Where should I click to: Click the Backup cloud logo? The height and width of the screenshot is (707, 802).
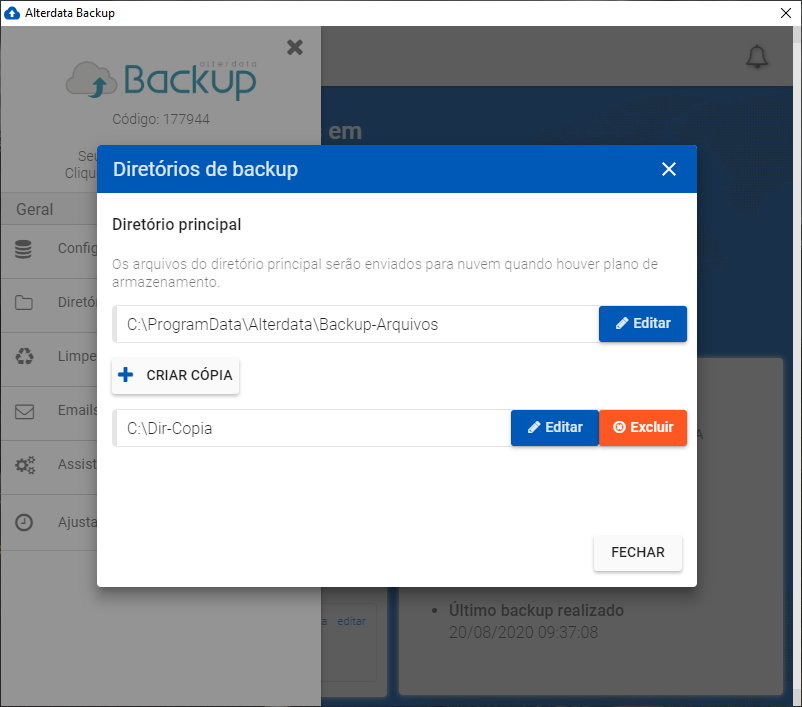[162, 79]
